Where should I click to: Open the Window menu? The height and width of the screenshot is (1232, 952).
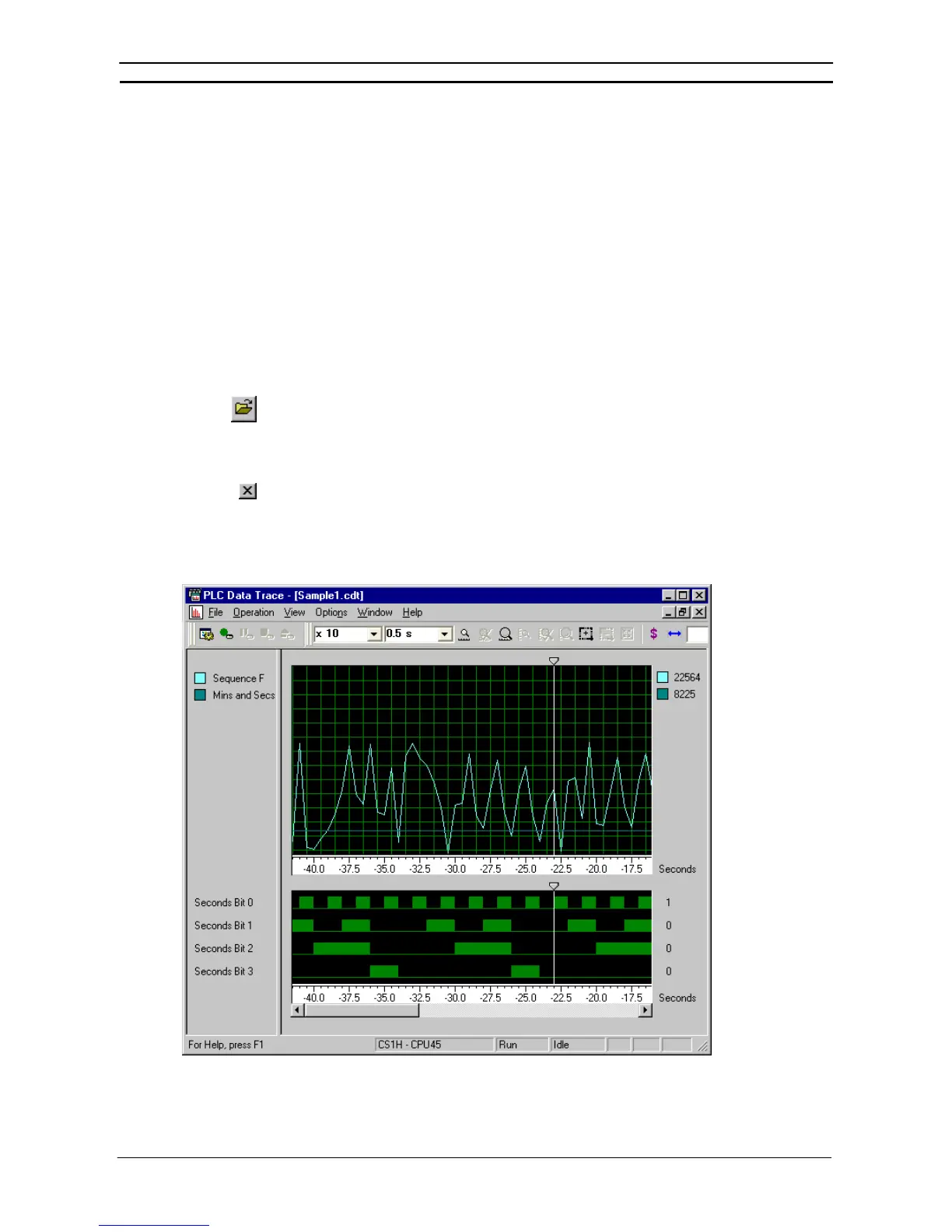pyautogui.click(x=375, y=612)
